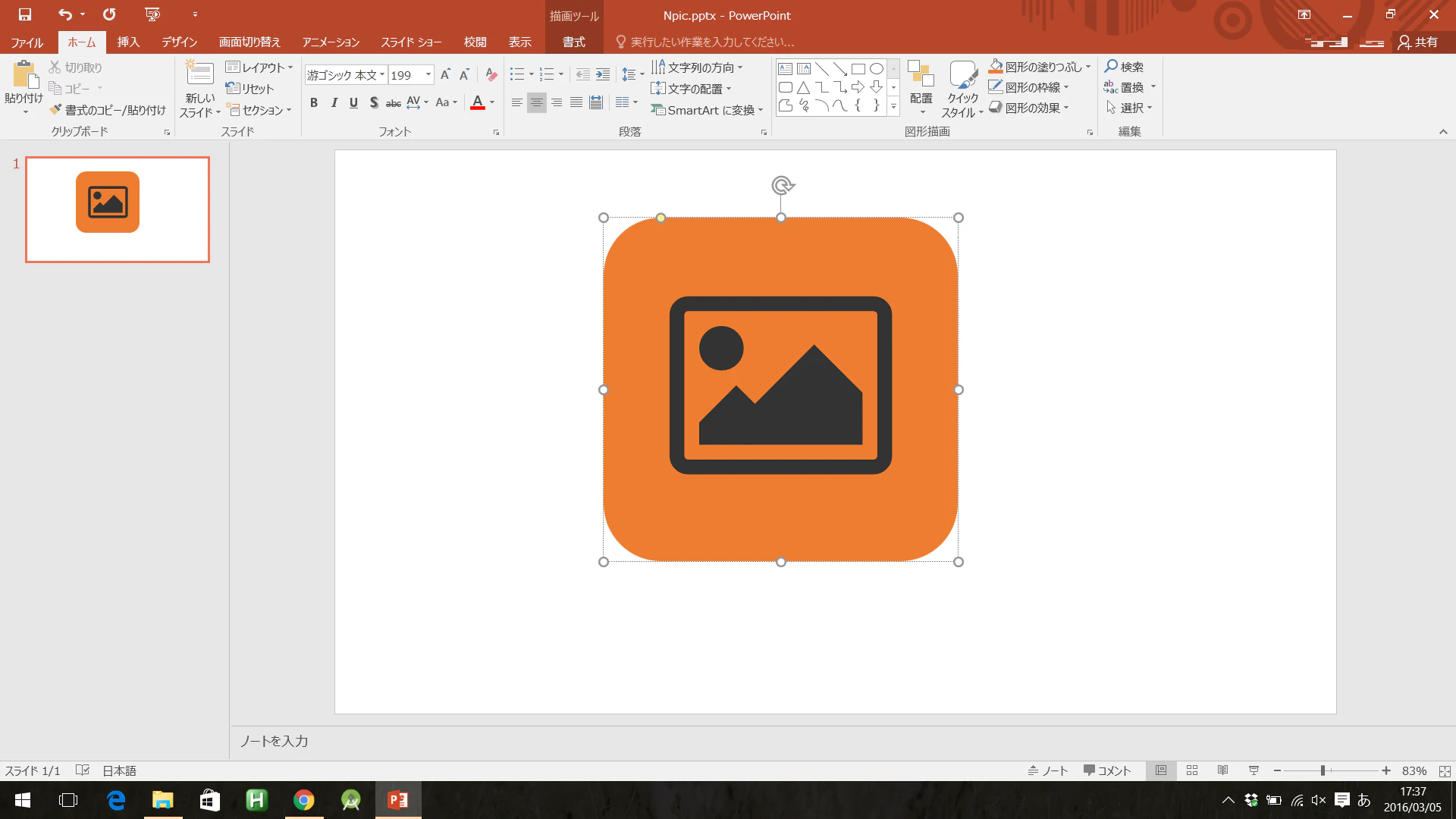Open the 挿入 (Insert) tab
Image resolution: width=1456 pixels, height=819 pixels.
[x=128, y=42]
